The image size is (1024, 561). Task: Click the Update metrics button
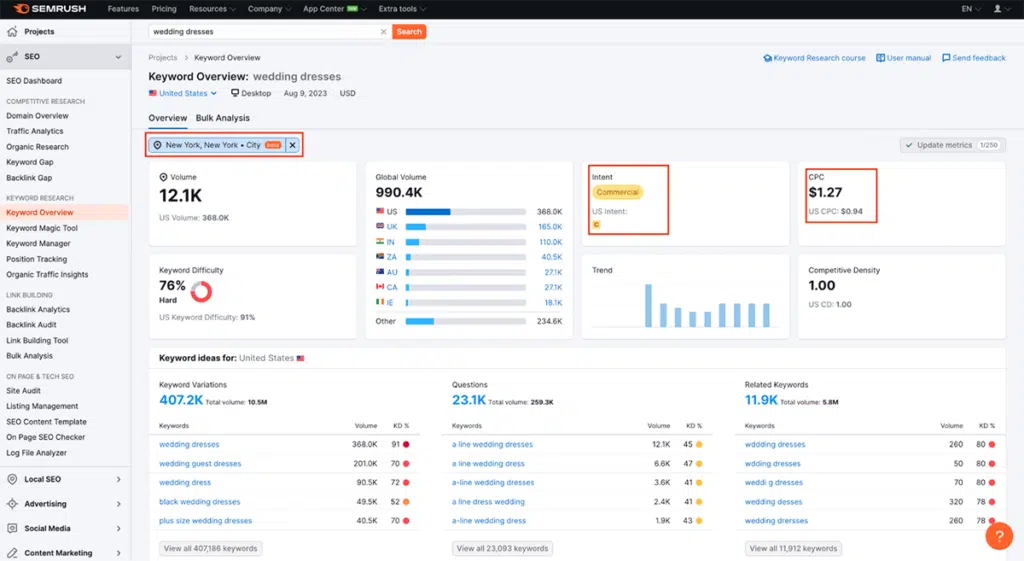pos(952,145)
